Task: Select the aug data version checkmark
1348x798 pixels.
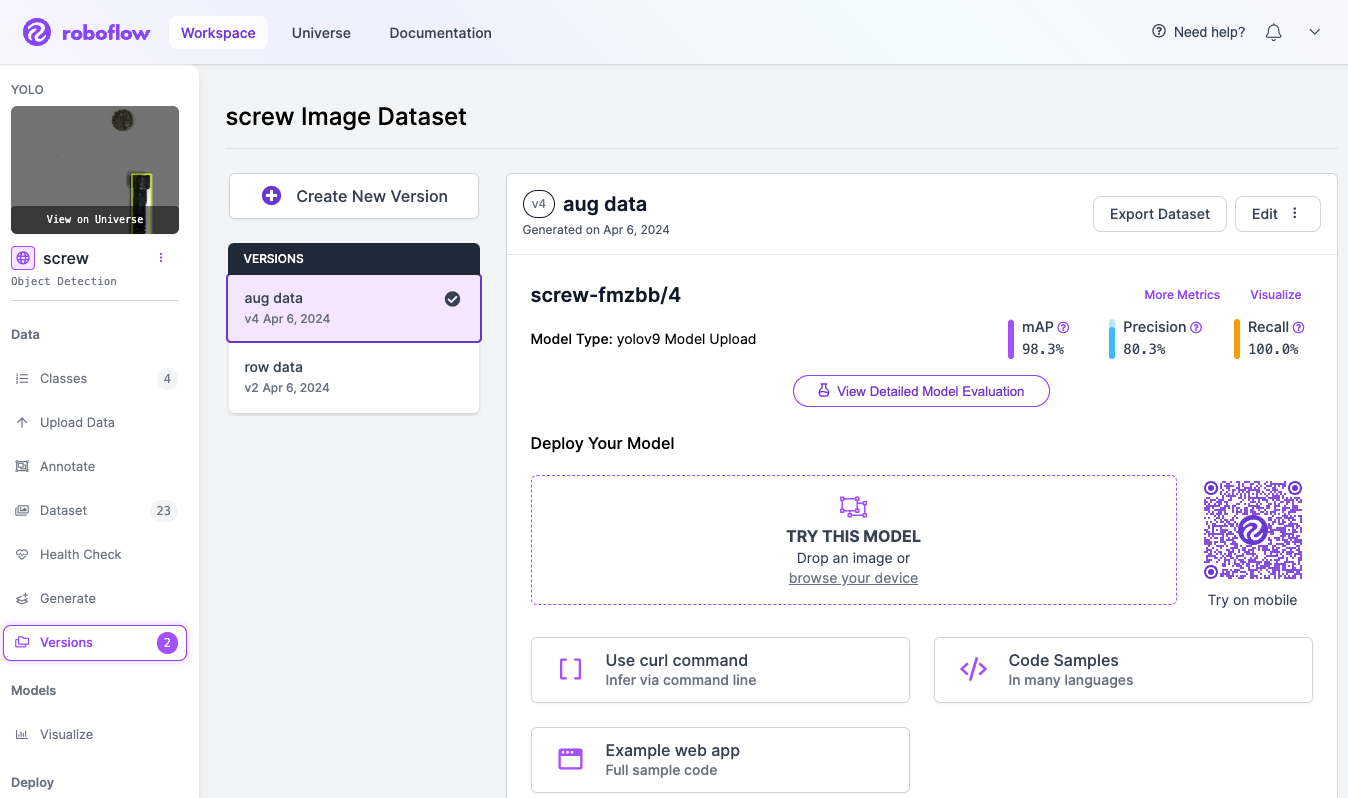Action: pyautogui.click(x=452, y=299)
